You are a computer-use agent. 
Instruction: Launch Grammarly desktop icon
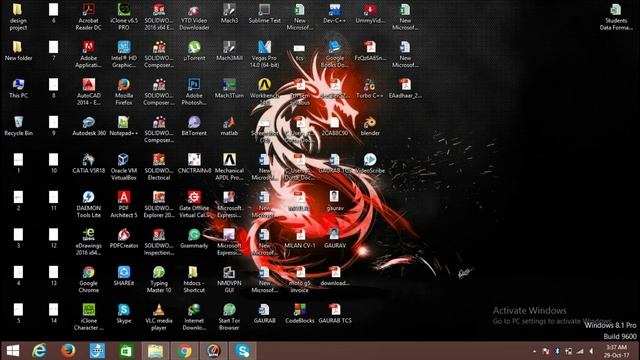(194, 238)
